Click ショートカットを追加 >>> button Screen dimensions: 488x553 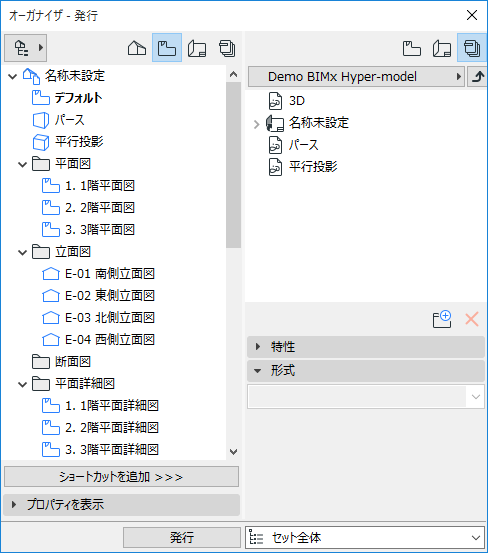121,477
